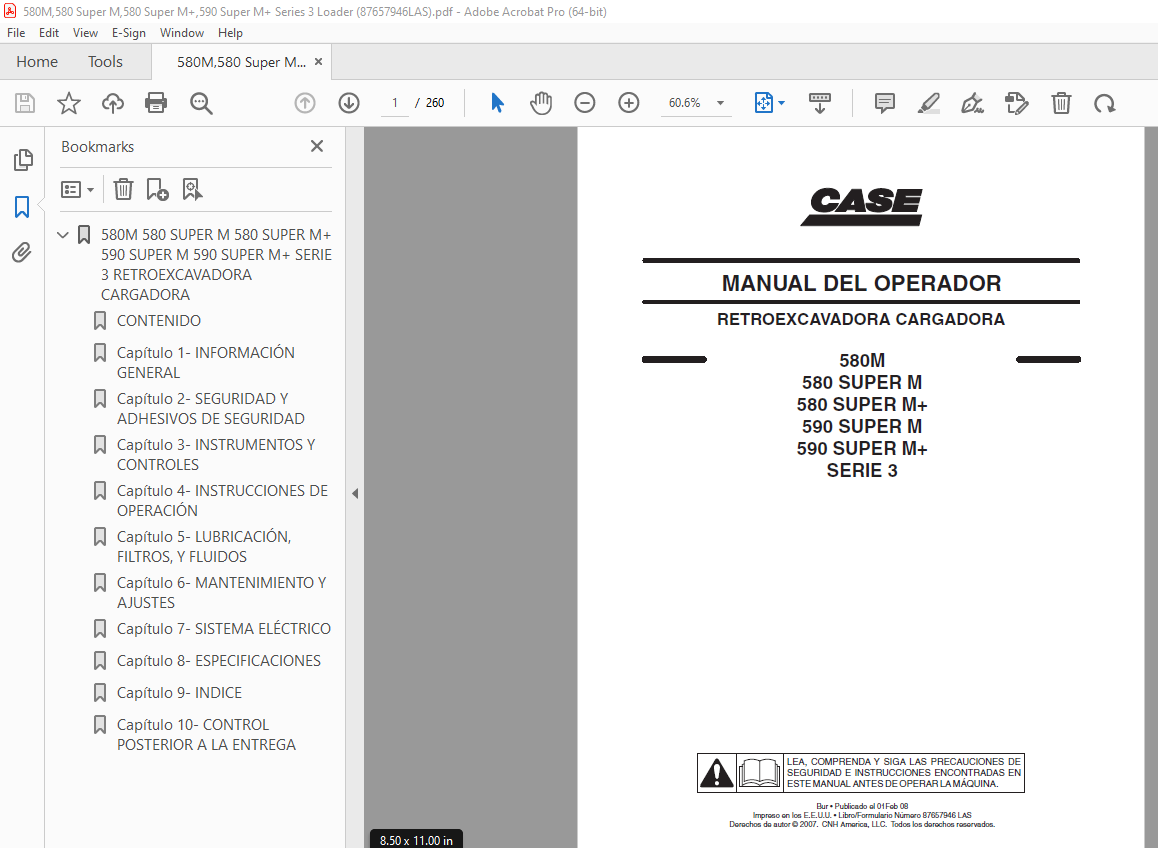Image resolution: width=1158 pixels, height=848 pixels.
Task: Add a sticky note comment
Action: coord(884,103)
